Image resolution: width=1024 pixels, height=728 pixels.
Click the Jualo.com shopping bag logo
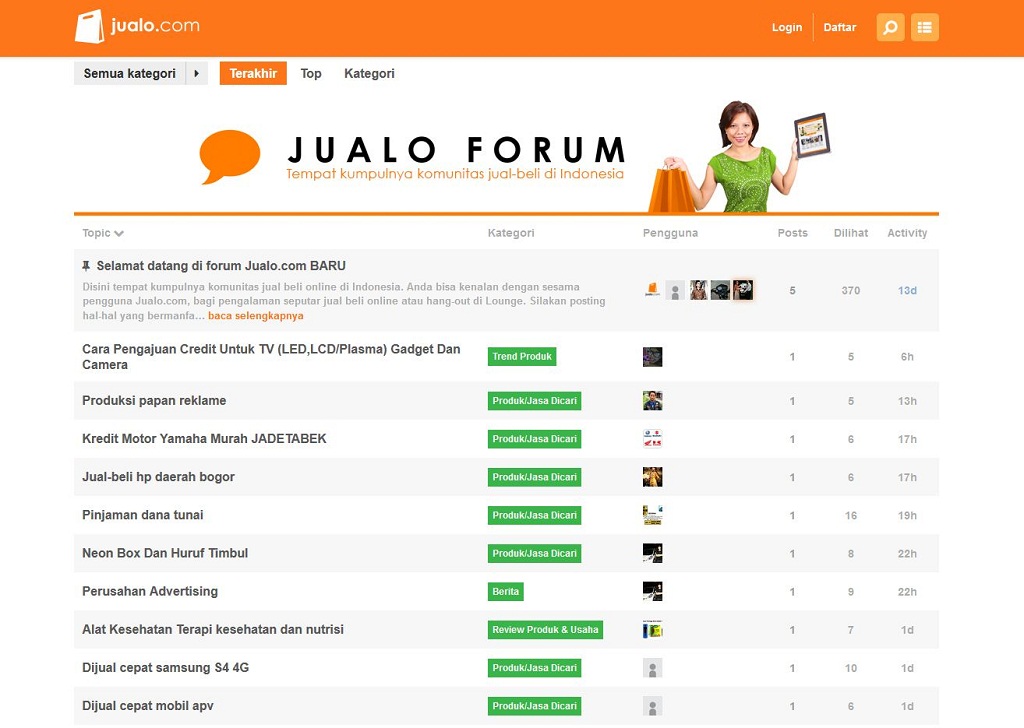click(x=138, y=27)
